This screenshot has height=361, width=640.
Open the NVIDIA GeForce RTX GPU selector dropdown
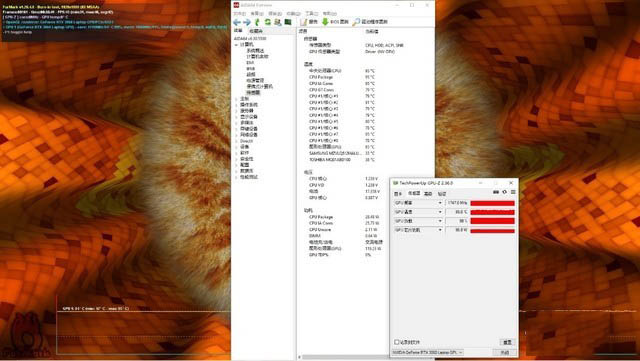[427, 352]
